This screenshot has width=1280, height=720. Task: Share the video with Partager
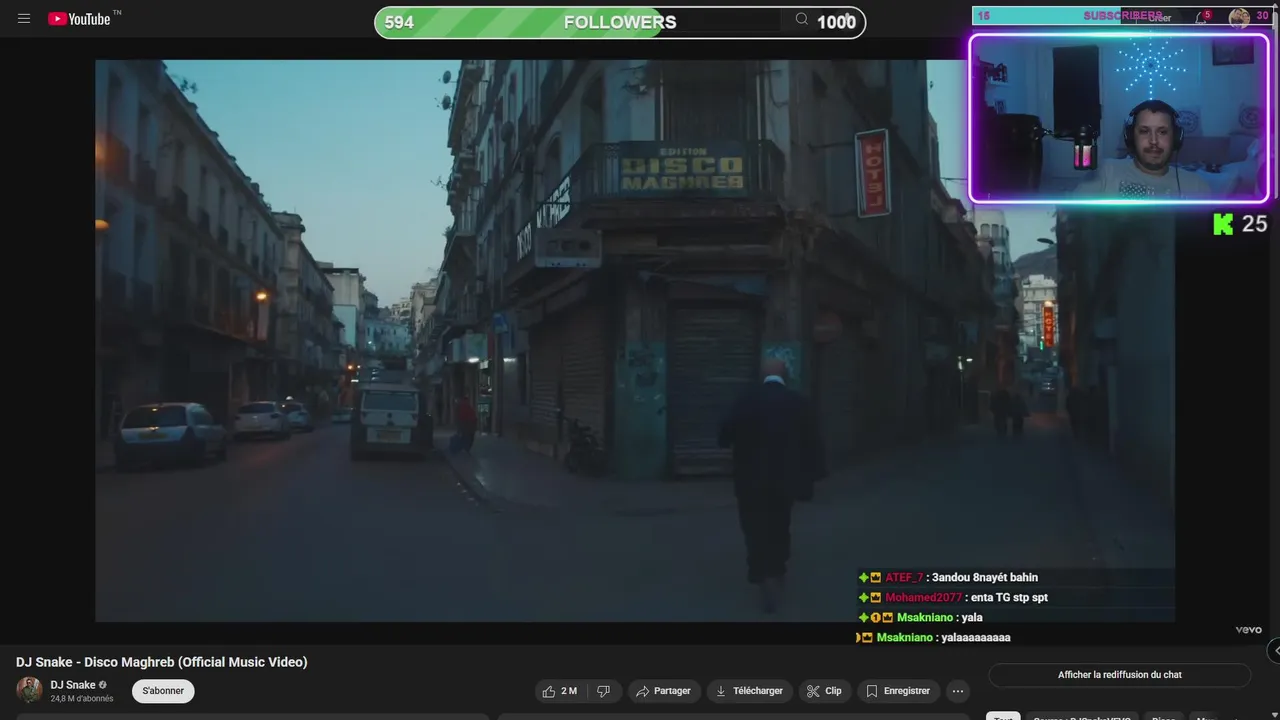click(664, 691)
